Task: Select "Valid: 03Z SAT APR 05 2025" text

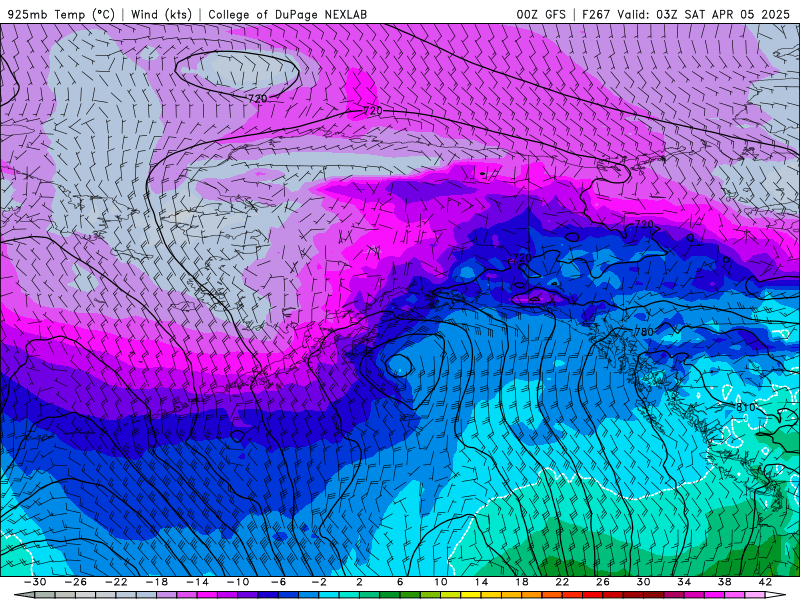Action: (x=703, y=14)
